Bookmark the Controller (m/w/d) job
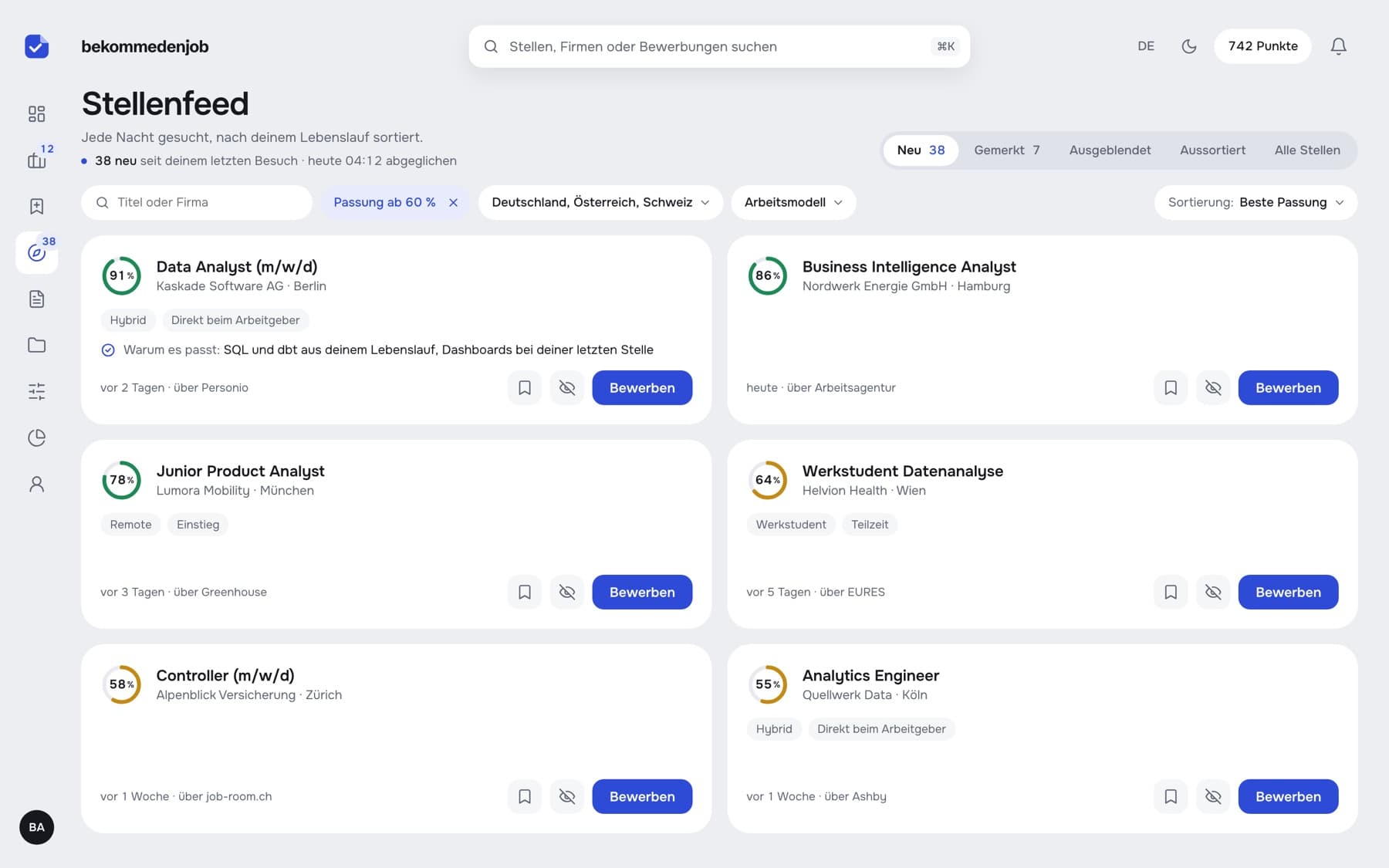This screenshot has width=1389, height=868. 525,796
